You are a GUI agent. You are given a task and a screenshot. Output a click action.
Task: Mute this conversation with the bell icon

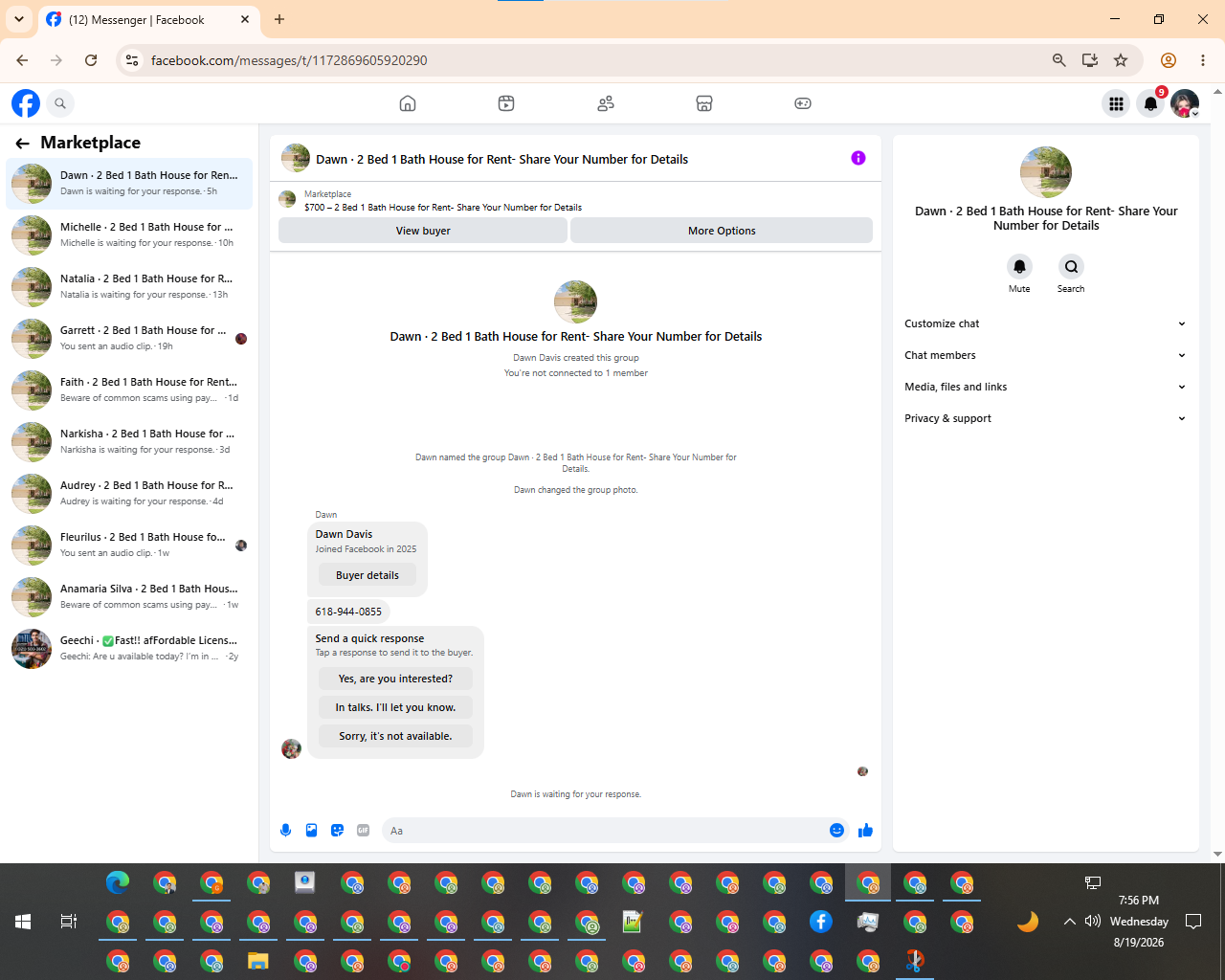[x=1019, y=267]
